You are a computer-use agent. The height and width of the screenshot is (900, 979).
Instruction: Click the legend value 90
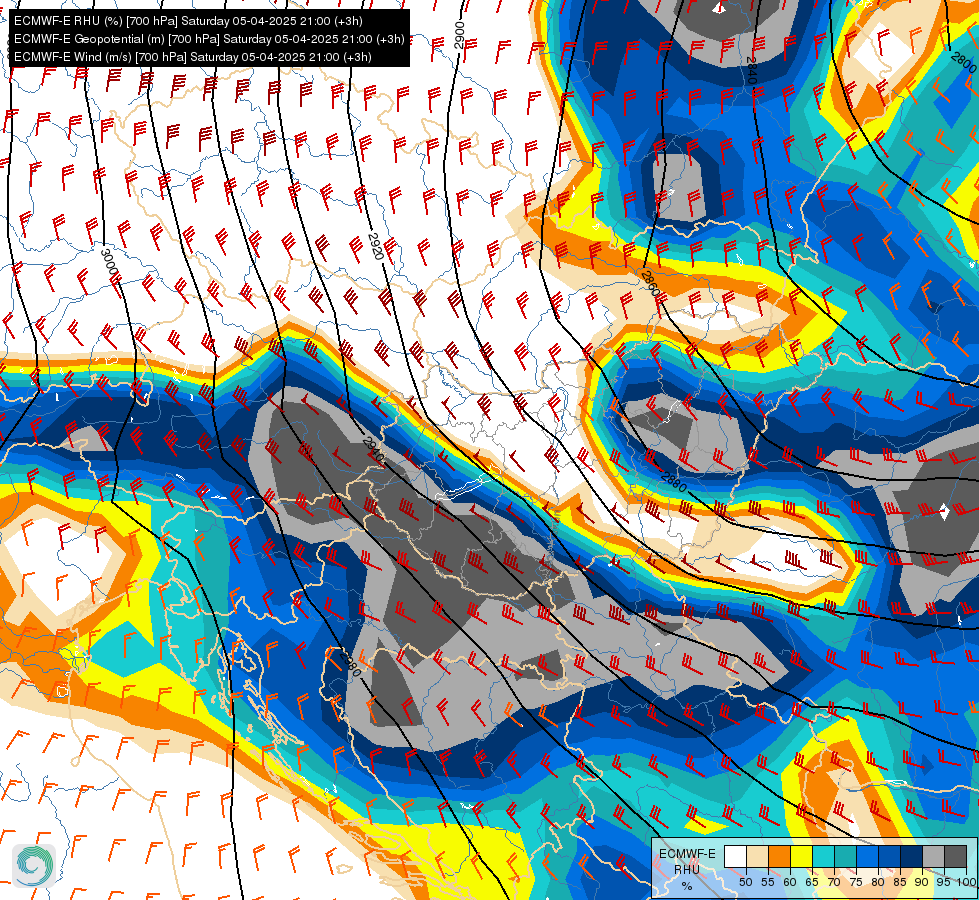tap(922, 883)
